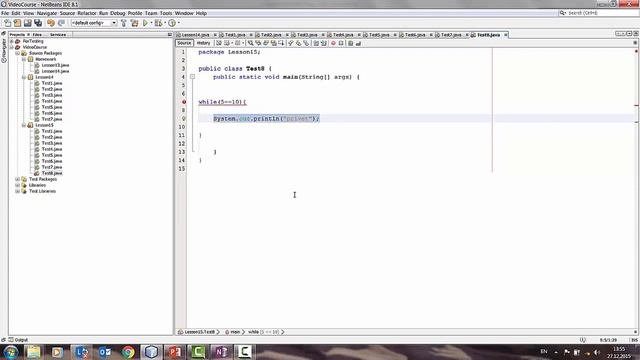Switch to the Files panel tab
Viewport: 640px width, 360px height.
click(x=37, y=35)
